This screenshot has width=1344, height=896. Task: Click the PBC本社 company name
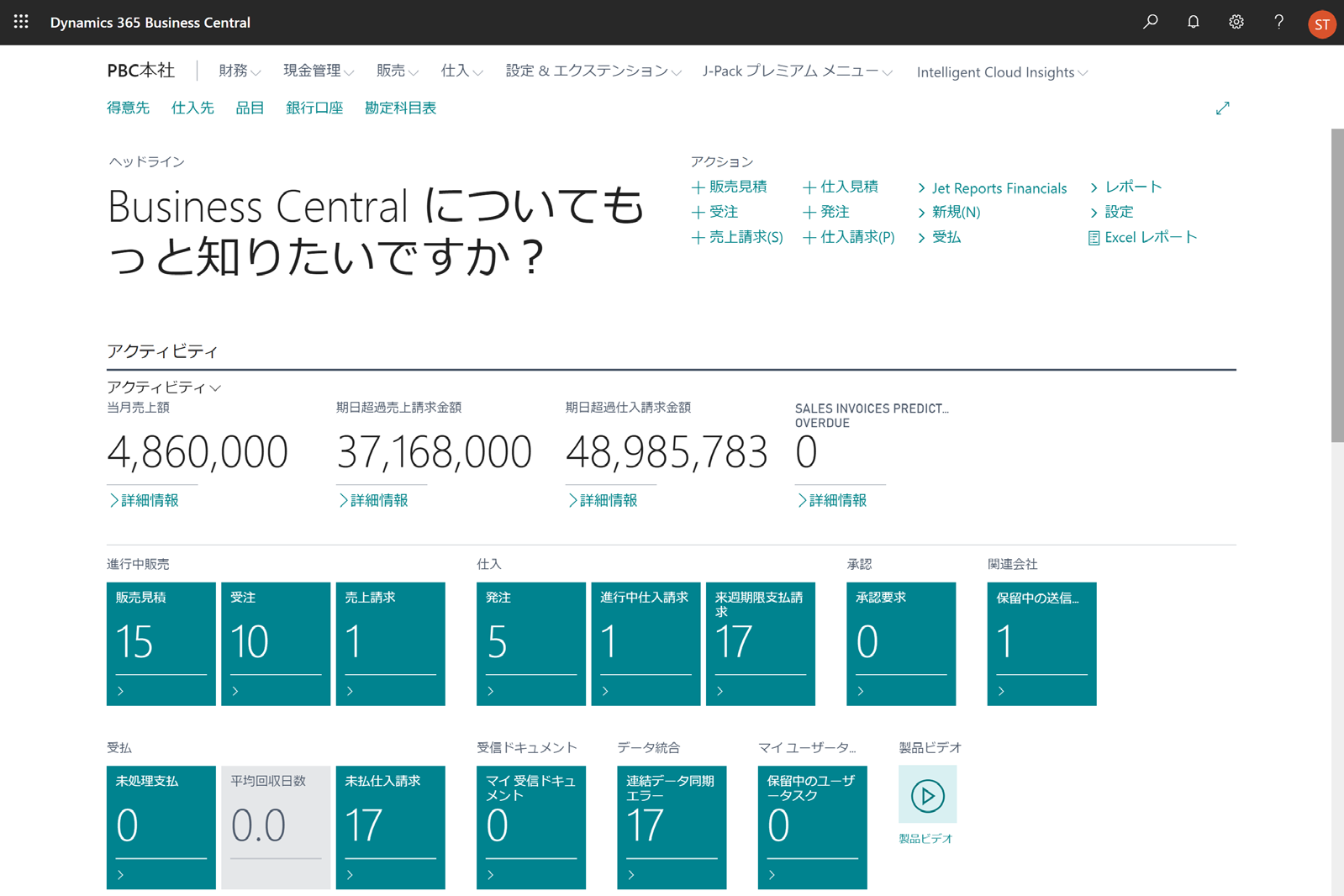tap(140, 71)
